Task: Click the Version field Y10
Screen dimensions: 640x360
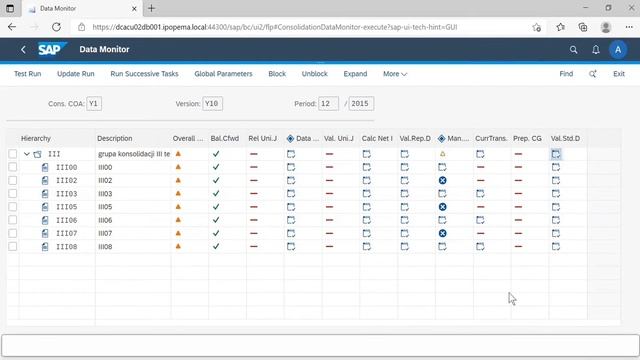Action: coord(212,104)
